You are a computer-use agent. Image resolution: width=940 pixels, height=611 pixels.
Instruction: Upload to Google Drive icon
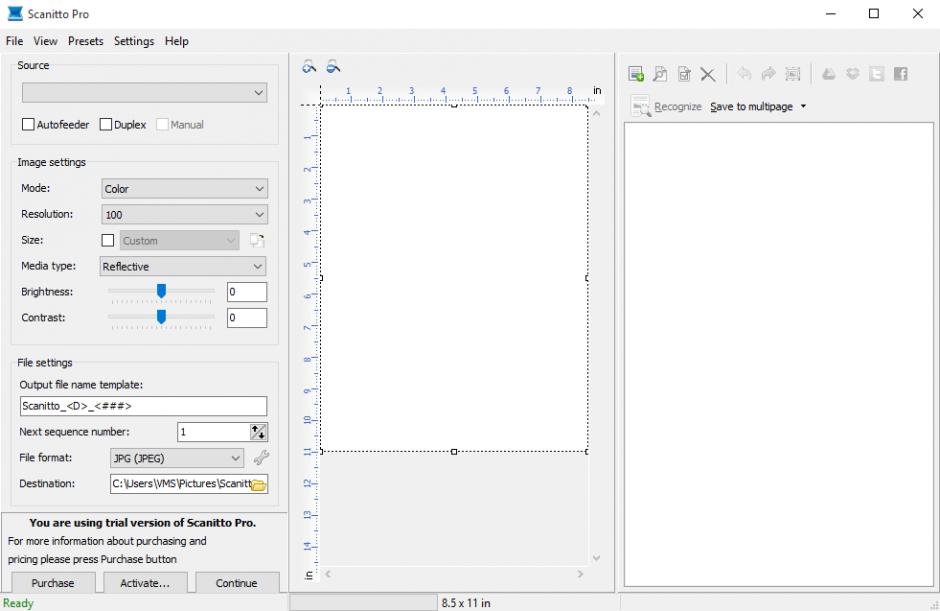[x=828, y=74]
